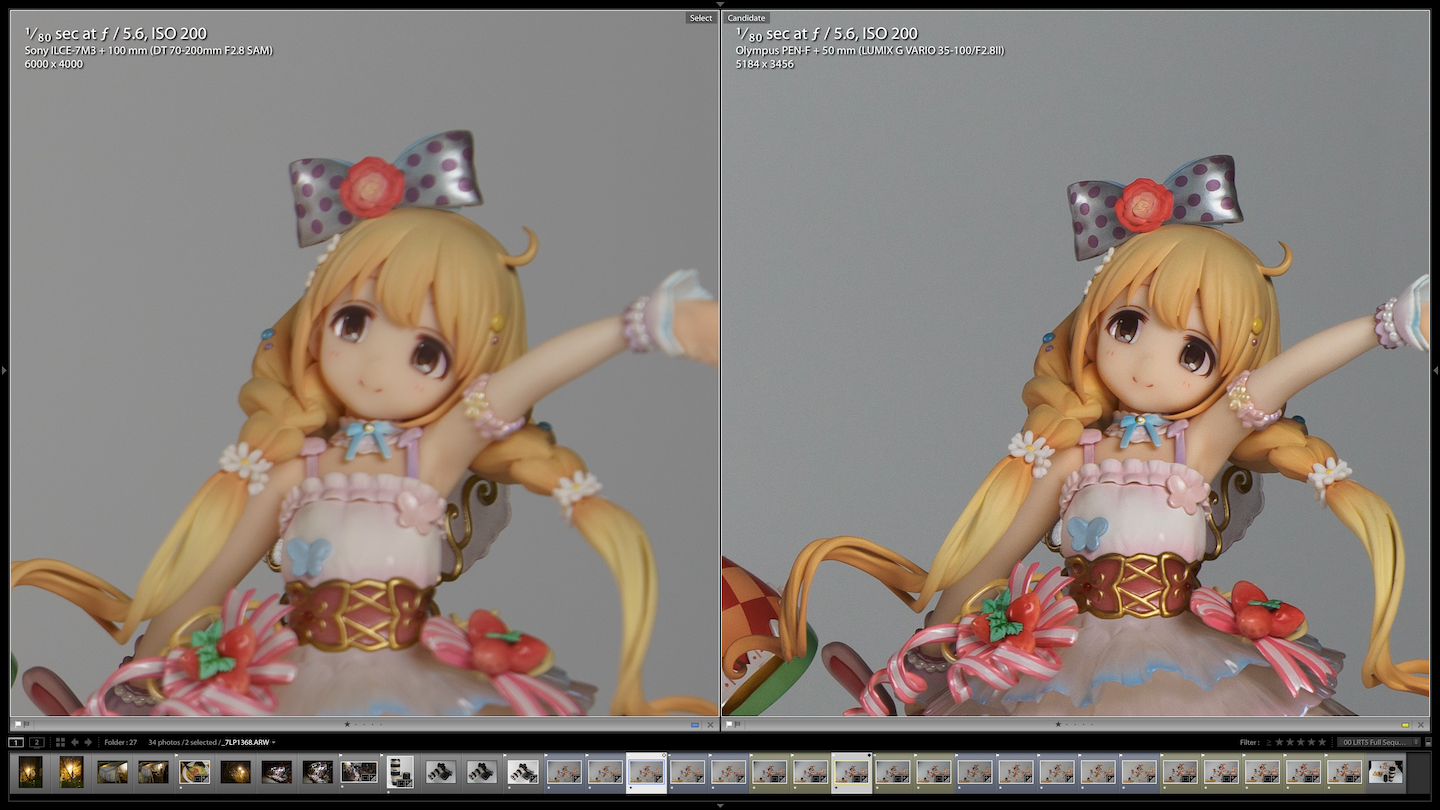Toggle pick flag on Candidate photo
The width and height of the screenshot is (1440, 810).
coord(730,724)
